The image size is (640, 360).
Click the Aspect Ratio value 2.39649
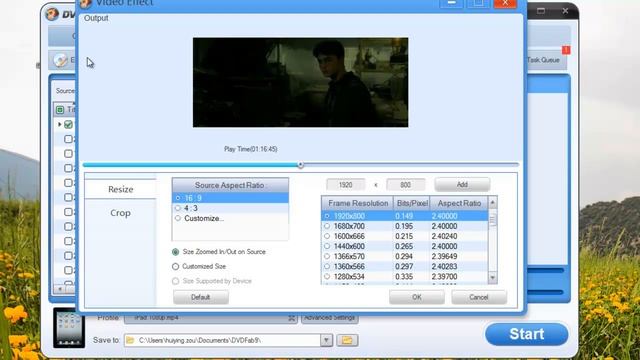point(444,256)
